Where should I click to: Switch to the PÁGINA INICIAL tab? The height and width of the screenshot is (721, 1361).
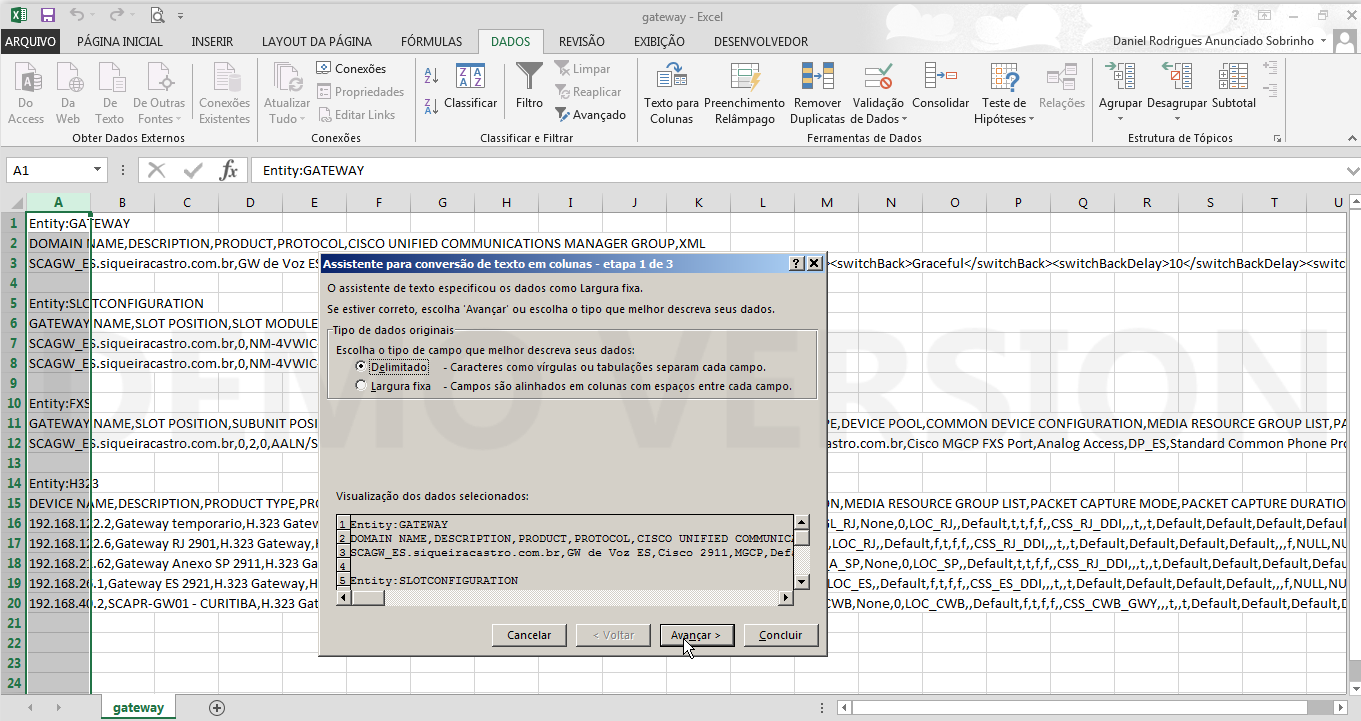coord(120,42)
